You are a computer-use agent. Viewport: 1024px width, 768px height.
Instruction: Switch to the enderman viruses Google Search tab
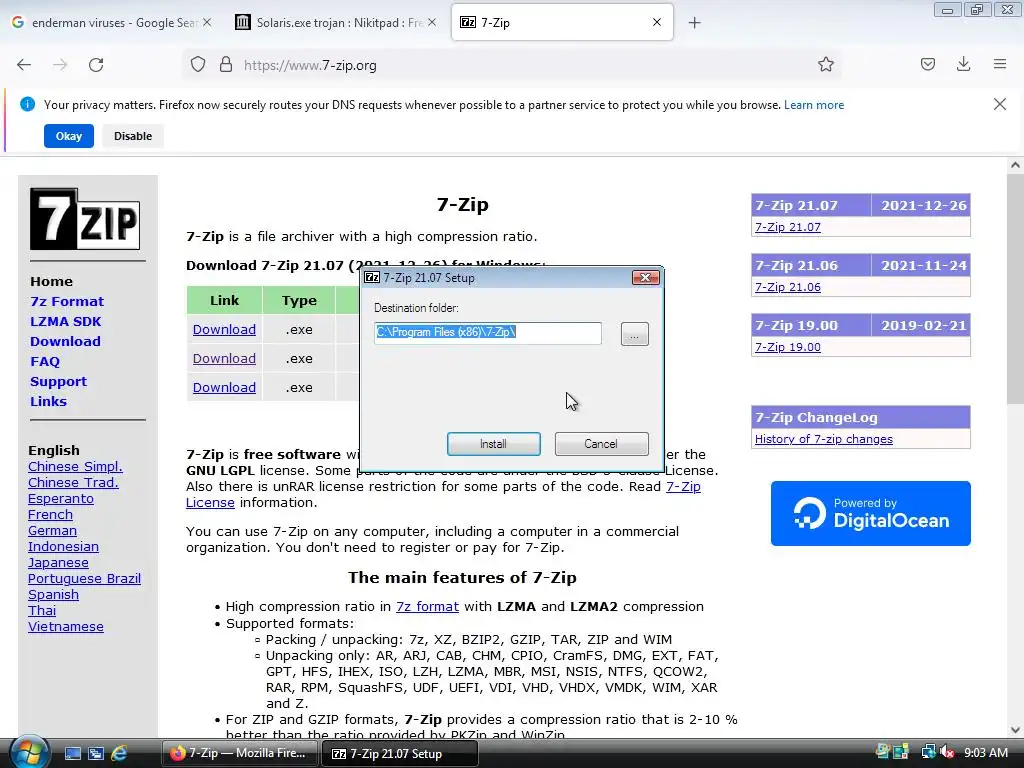(112, 23)
